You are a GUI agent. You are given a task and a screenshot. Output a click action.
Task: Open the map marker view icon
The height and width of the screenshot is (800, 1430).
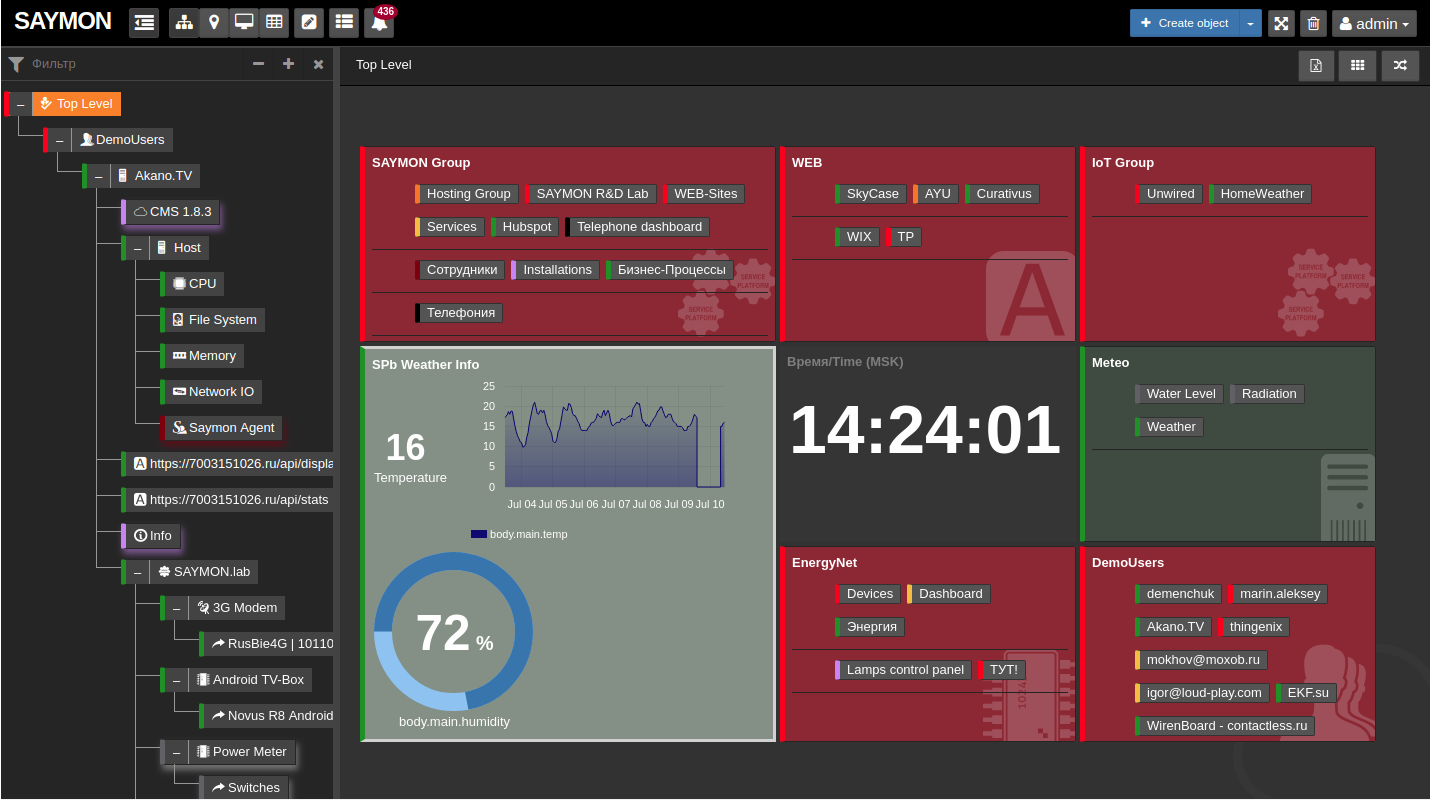pos(214,23)
